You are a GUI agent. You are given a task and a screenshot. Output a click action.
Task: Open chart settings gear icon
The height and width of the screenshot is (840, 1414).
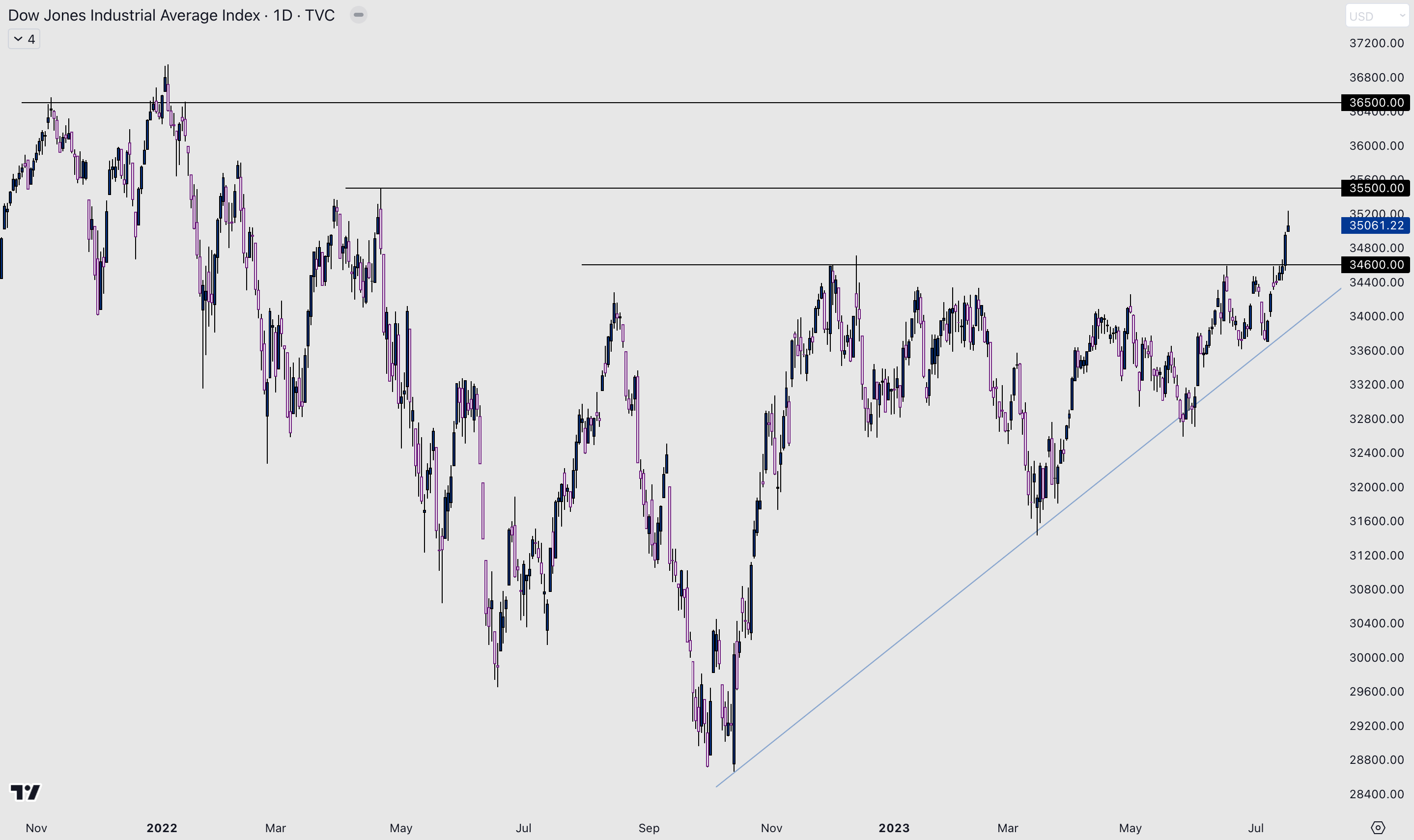point(1378,828)
